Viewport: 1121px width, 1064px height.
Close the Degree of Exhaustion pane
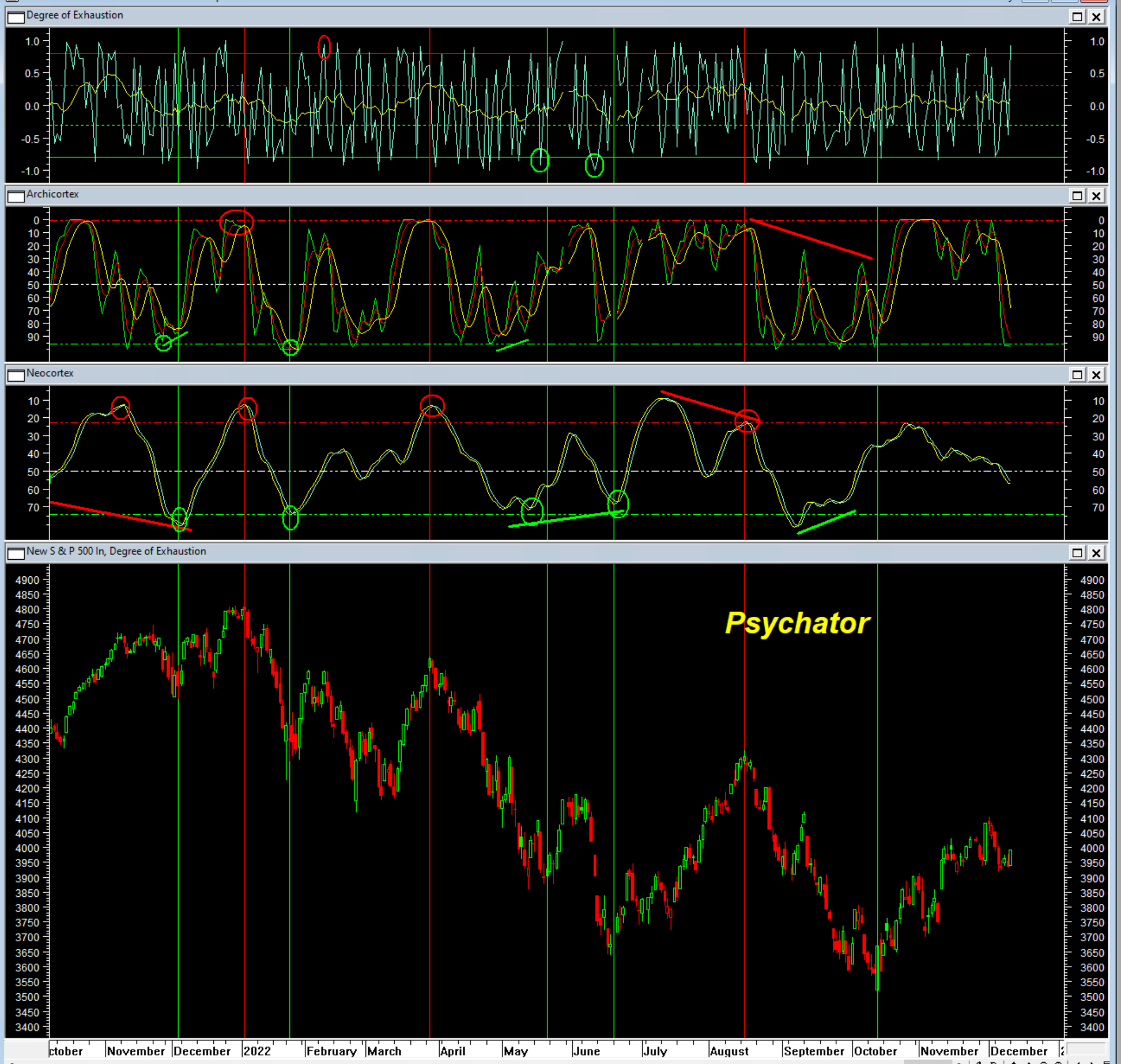coord(1096,17)
